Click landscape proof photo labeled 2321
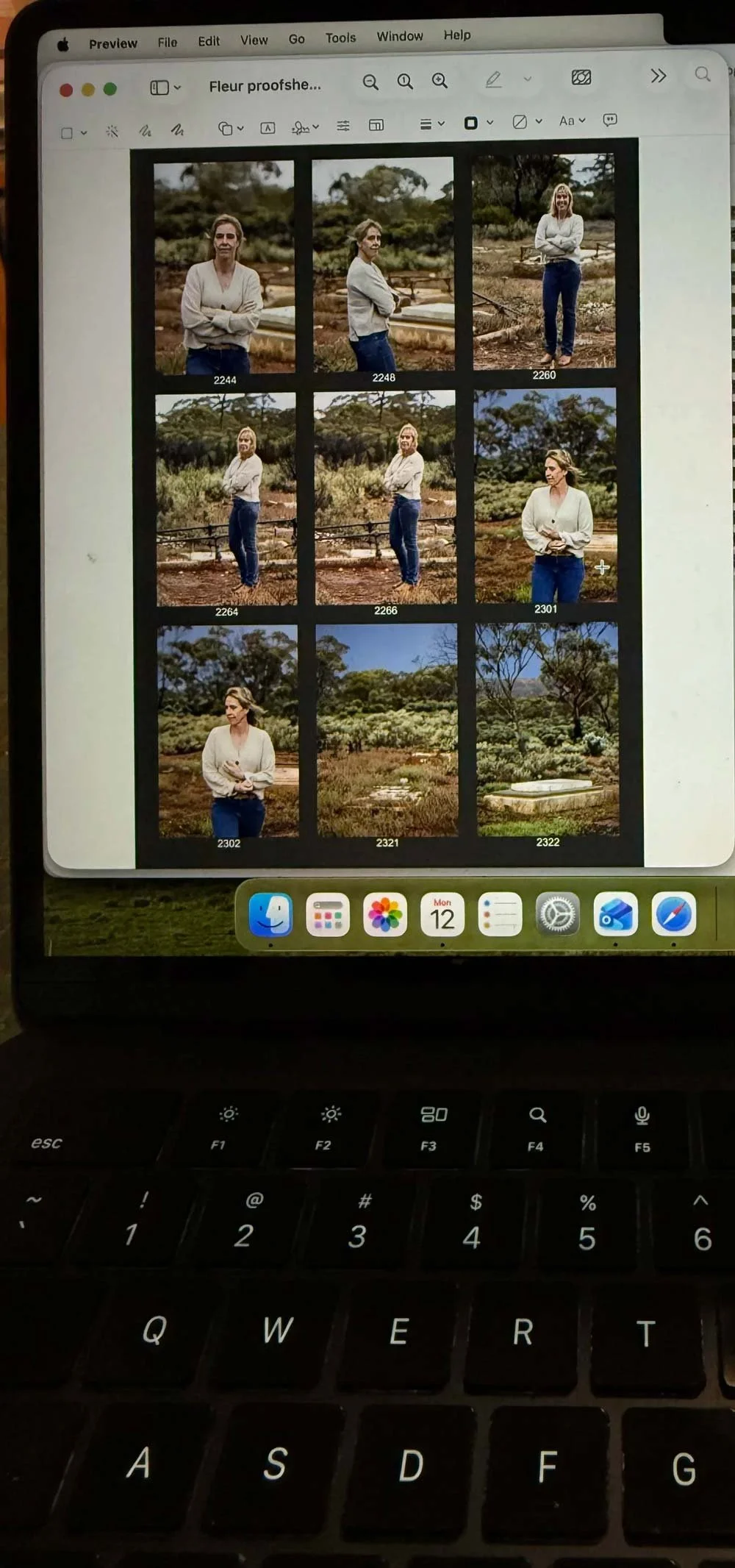Image resolution: width=735 pixels, height=1568 pixels. [387, 730]
